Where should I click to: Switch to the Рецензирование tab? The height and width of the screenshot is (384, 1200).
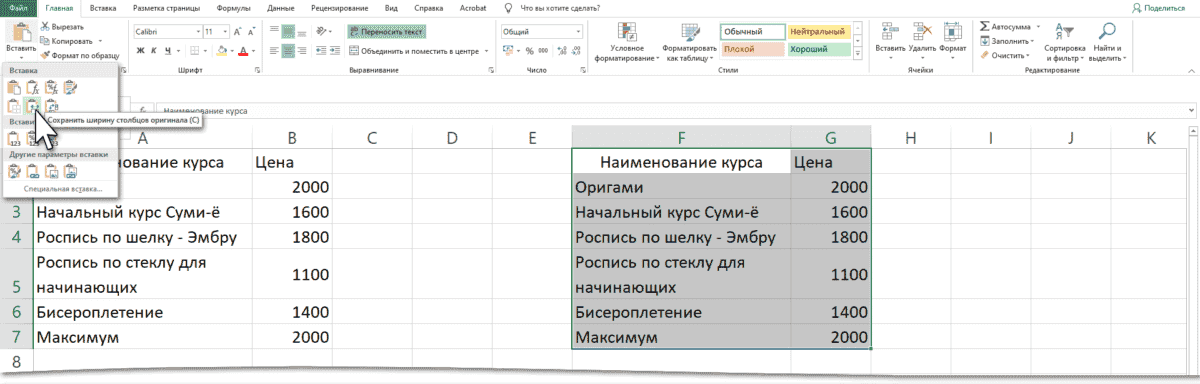pyautogui.click(x=339, y=7)
